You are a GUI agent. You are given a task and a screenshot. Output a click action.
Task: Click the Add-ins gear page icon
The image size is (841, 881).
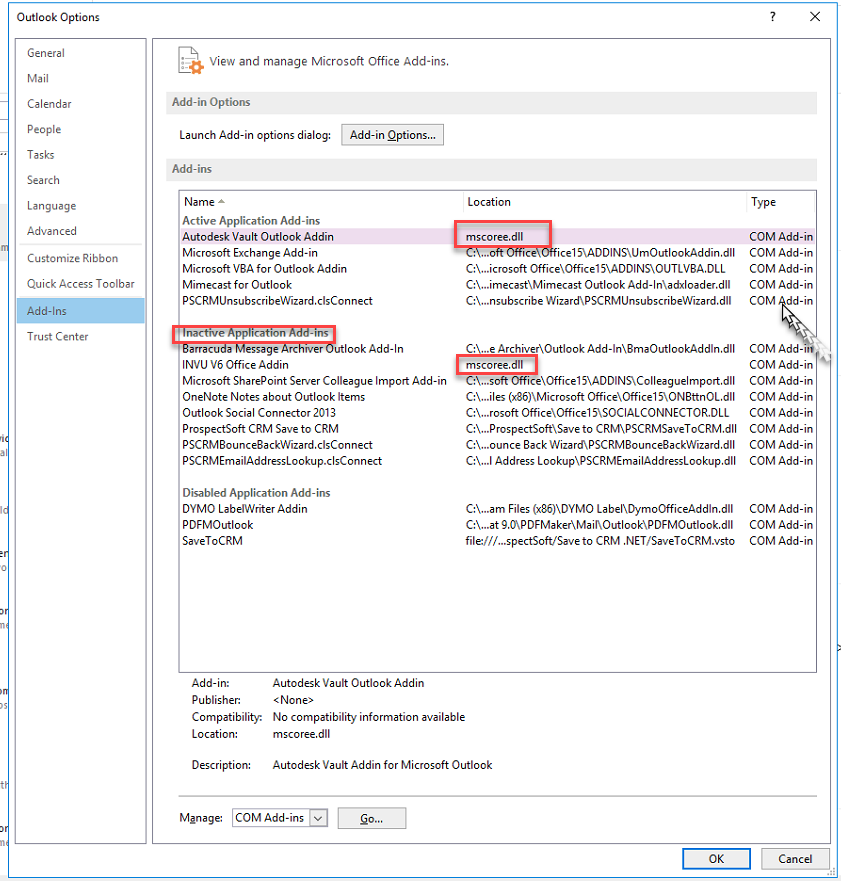[x=190, y=61]
